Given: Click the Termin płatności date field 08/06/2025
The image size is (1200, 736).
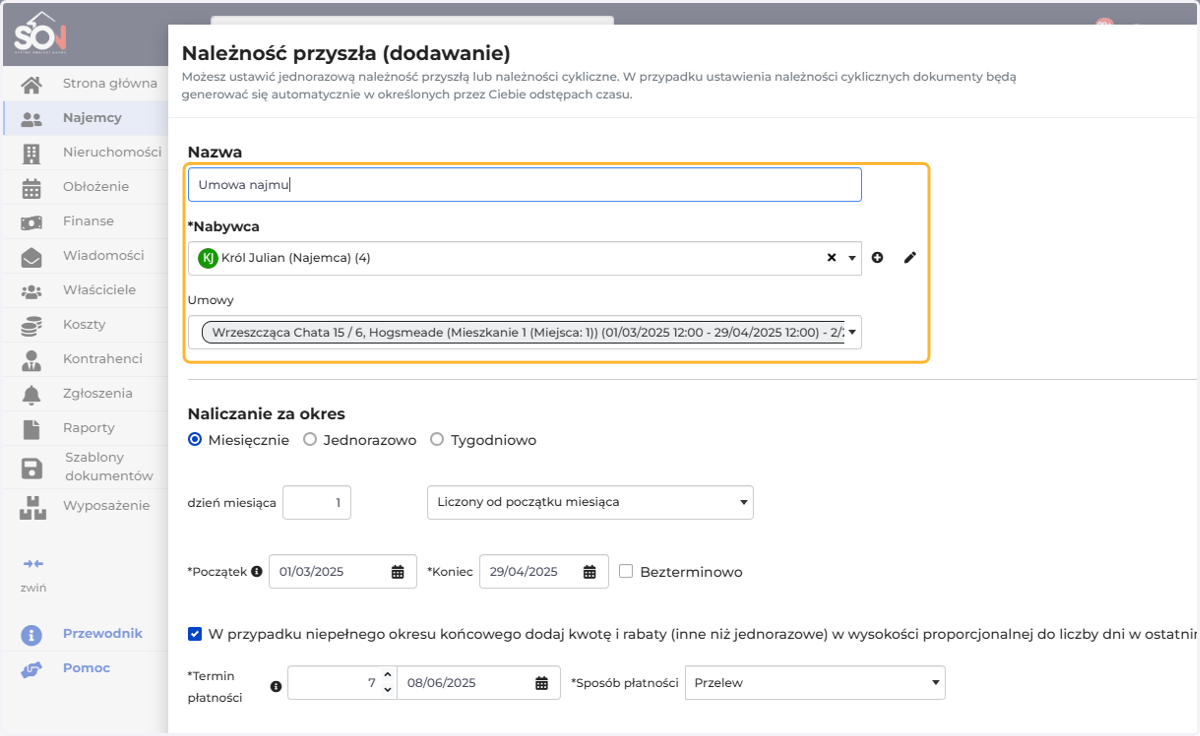Looking at the screenshot, I should (x=479, y=683).
